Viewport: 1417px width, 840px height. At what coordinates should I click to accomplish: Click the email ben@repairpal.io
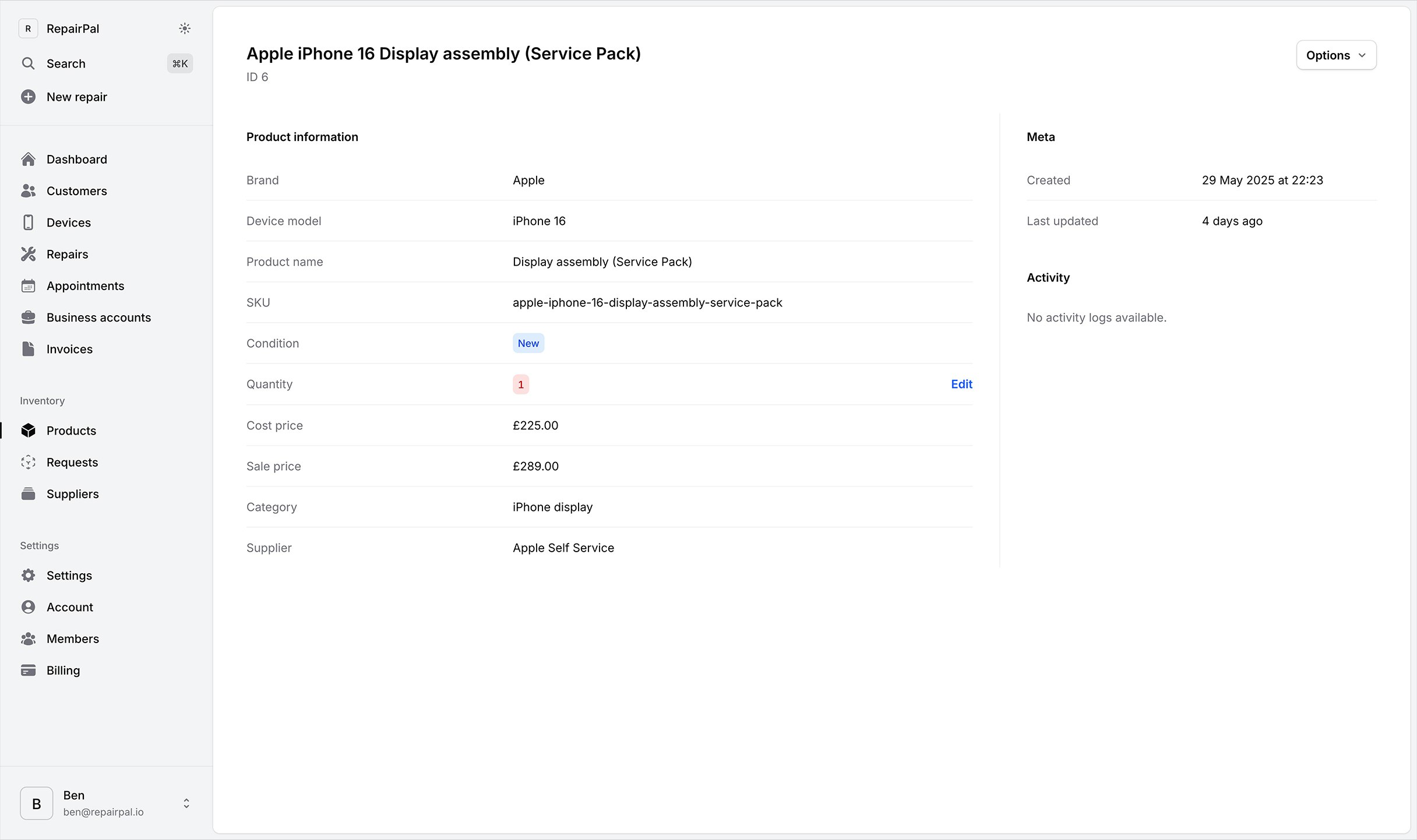103,811
